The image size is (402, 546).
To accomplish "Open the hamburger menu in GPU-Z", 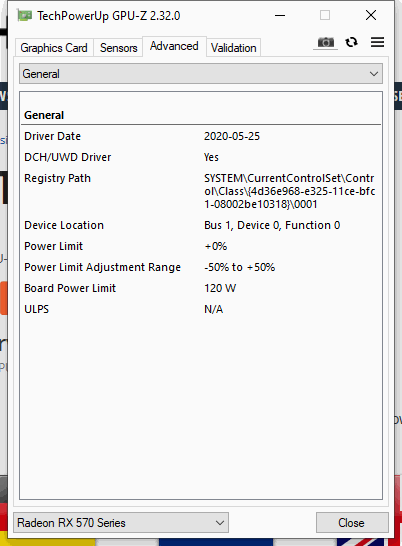I will (x=377, y=42).
